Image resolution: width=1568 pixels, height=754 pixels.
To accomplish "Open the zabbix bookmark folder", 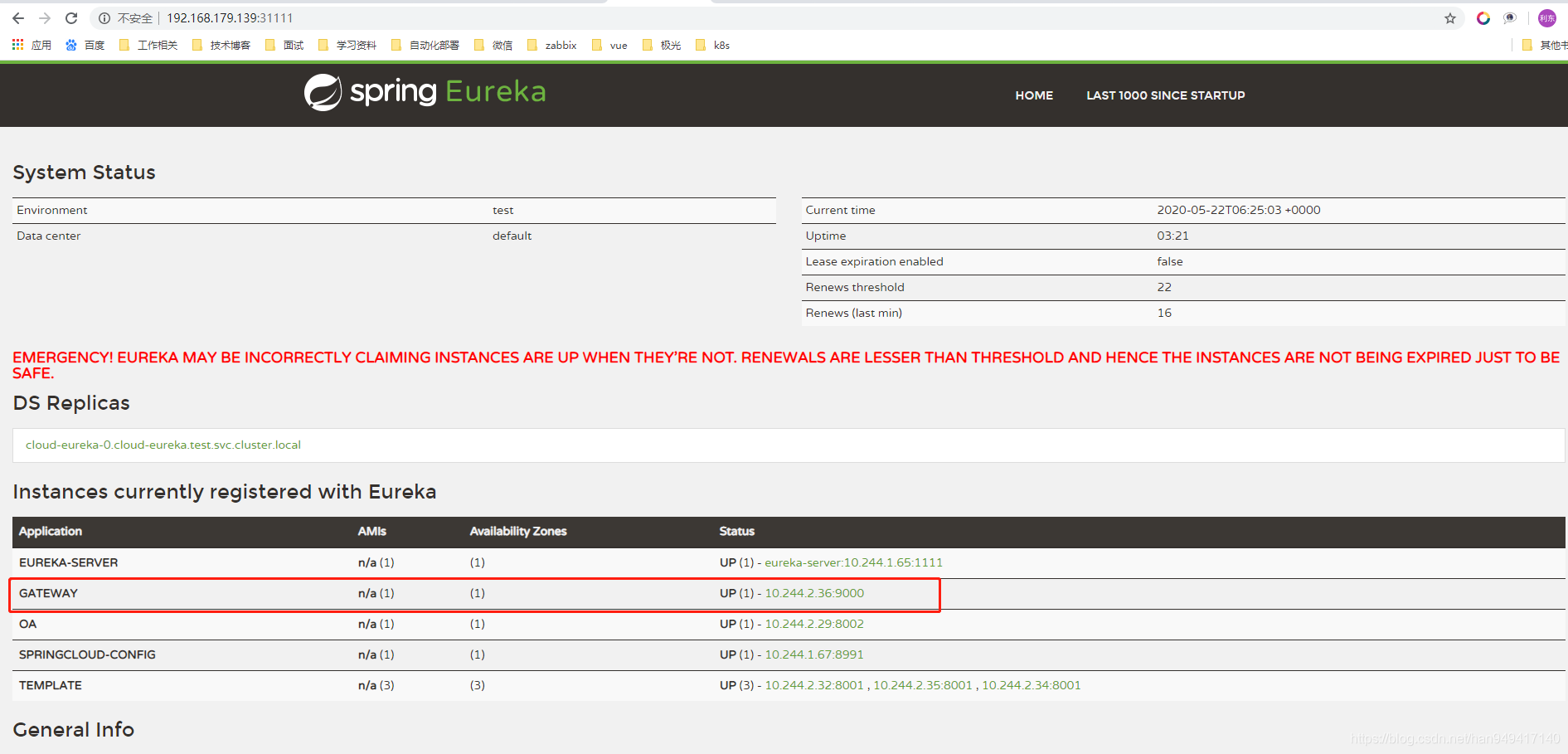I will click(x=552, y=45).
